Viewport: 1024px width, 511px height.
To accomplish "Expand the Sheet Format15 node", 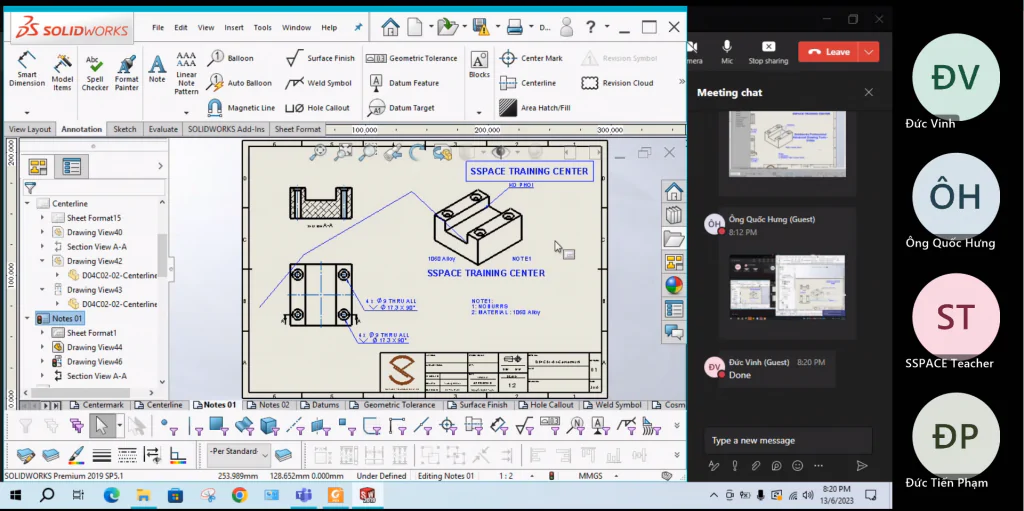I will pyautogui.click(x=42, y=218).
